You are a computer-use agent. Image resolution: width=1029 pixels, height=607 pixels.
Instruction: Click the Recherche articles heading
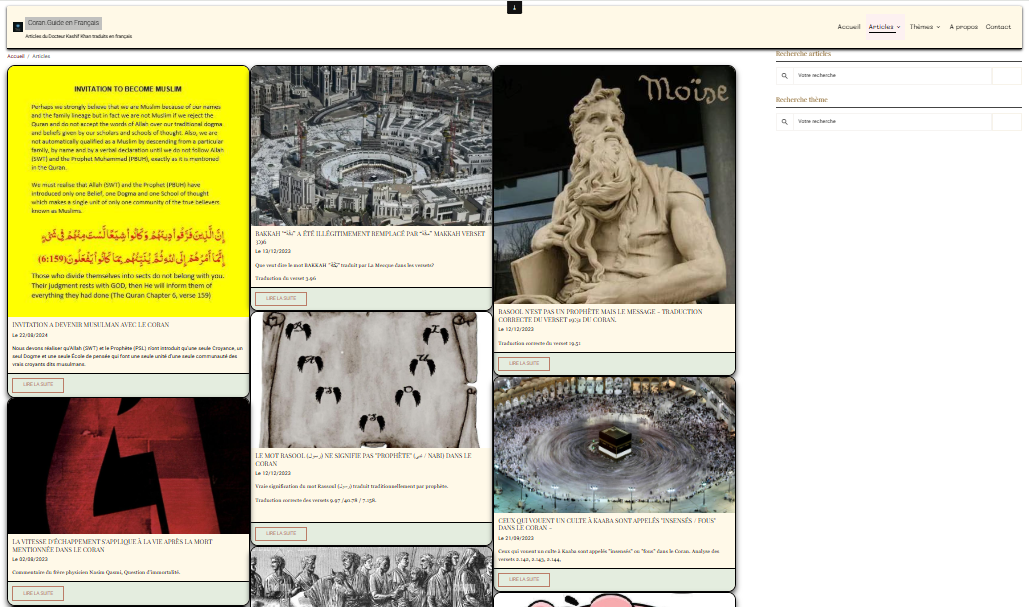tap(803, 54)
